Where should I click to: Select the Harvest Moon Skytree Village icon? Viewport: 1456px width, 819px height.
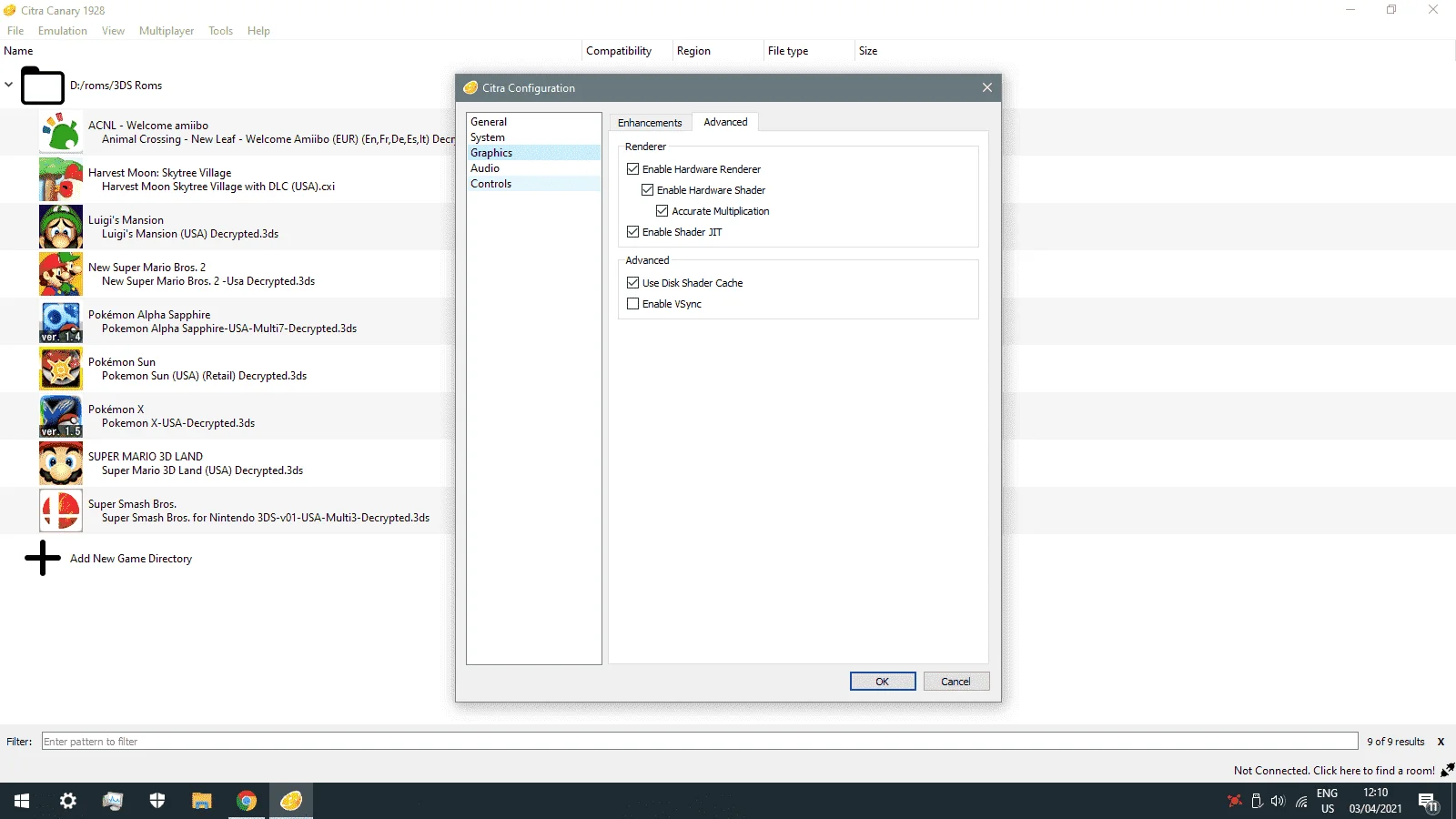(61, 179)
